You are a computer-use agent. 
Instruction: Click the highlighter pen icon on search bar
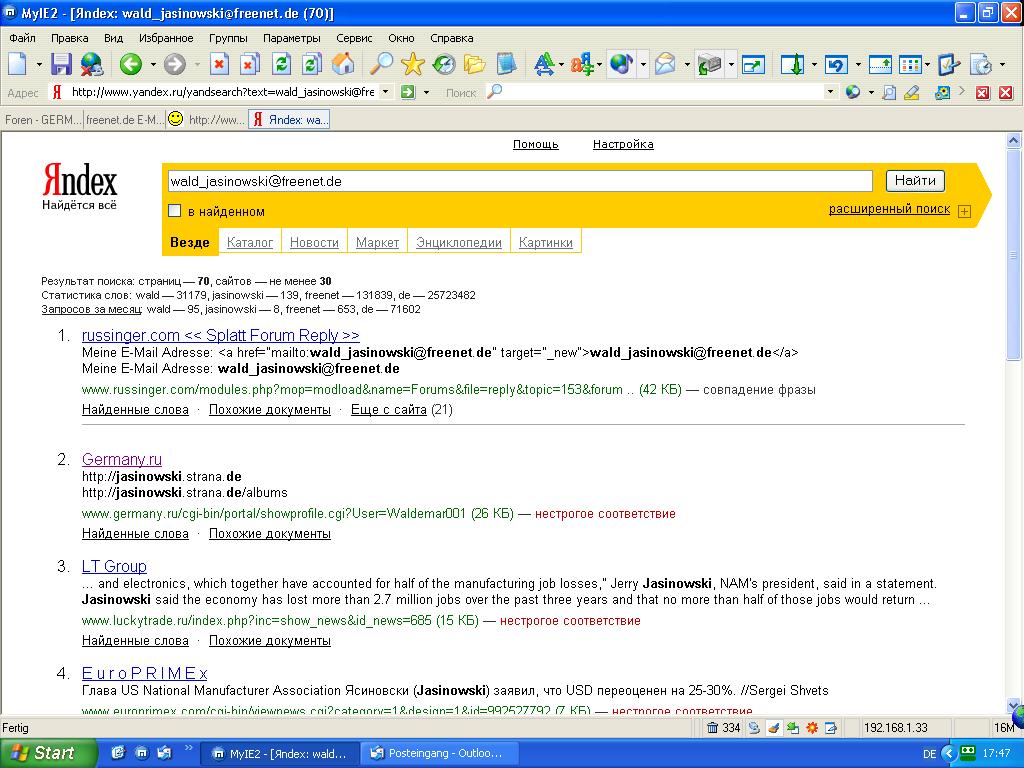click(912, 93)
